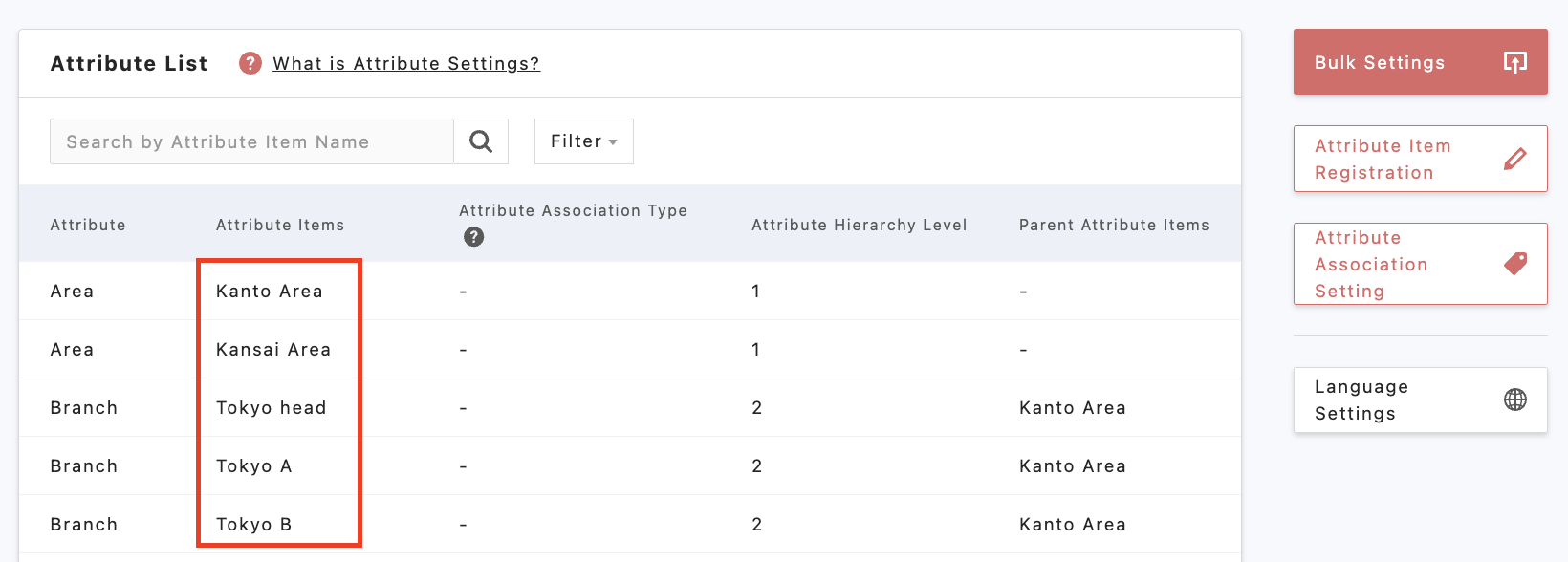Click the Tokyo A attribute item
Image resolution: width=1568 pixels, height=562 pixels.
[x=254, y=466]
